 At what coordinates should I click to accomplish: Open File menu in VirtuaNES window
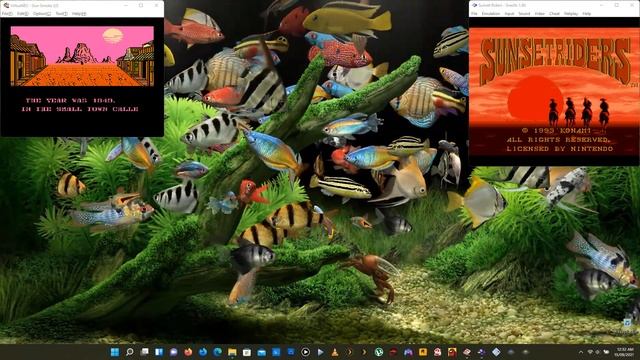(x=7, y=13)
